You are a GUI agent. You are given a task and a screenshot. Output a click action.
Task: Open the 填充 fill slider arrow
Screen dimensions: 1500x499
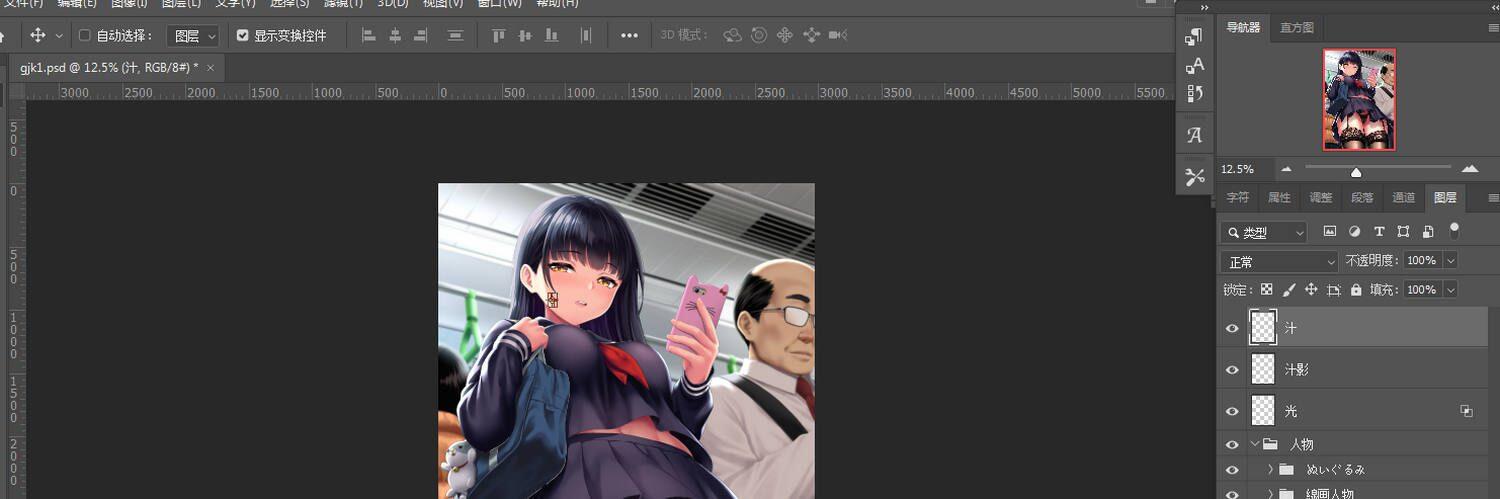pos(1450,289)
